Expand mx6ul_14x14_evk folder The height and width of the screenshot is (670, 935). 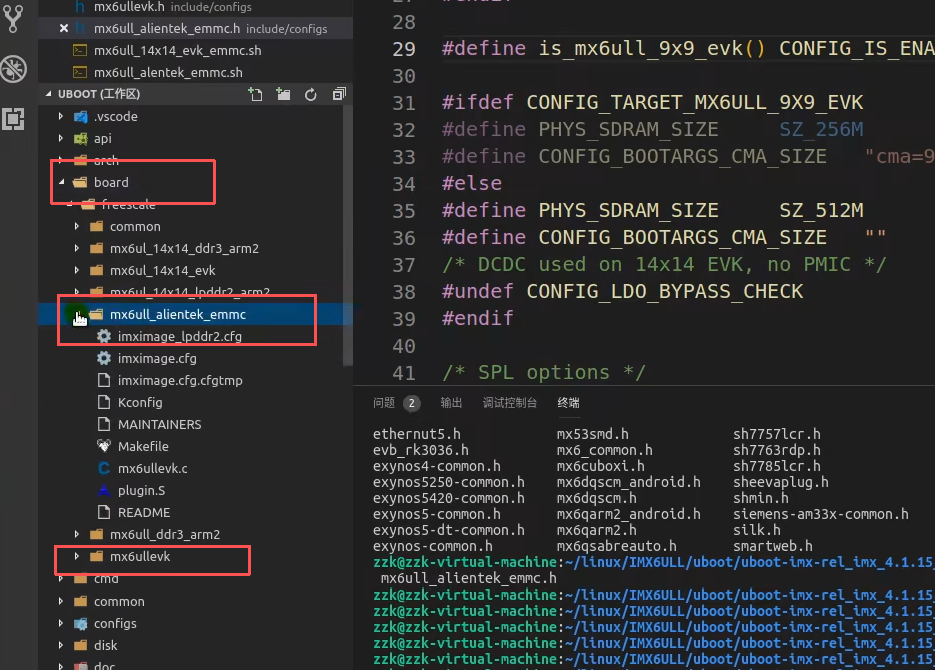pyautogui.click(x=77, y=270)
